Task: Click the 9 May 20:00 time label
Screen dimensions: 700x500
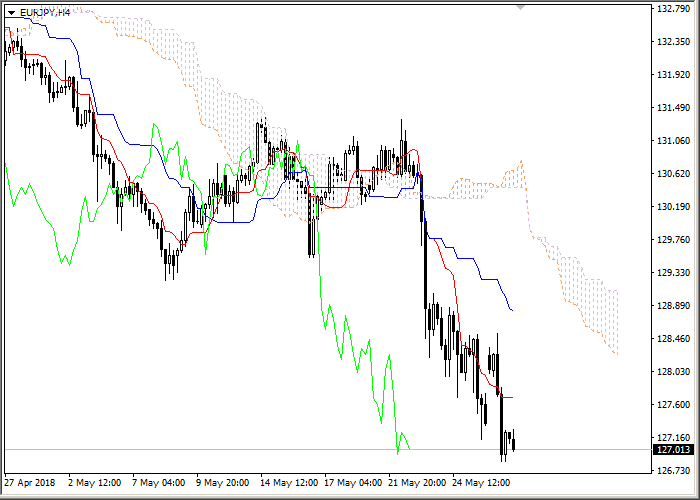Action: coord(223,483)
